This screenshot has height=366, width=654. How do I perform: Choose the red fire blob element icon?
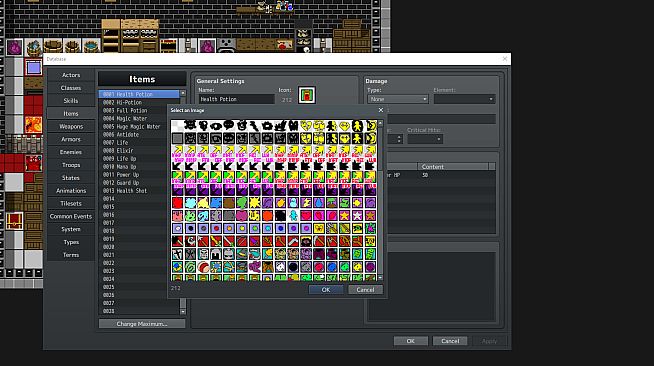[x=177, y=203]
